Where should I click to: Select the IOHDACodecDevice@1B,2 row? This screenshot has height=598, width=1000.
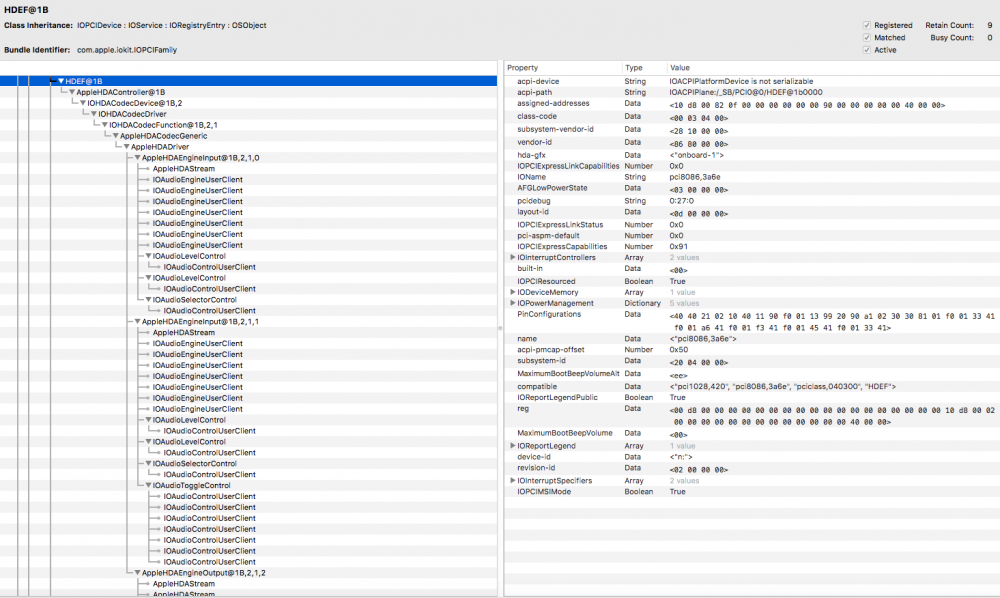pyautogui.click(x=249, y=103)
